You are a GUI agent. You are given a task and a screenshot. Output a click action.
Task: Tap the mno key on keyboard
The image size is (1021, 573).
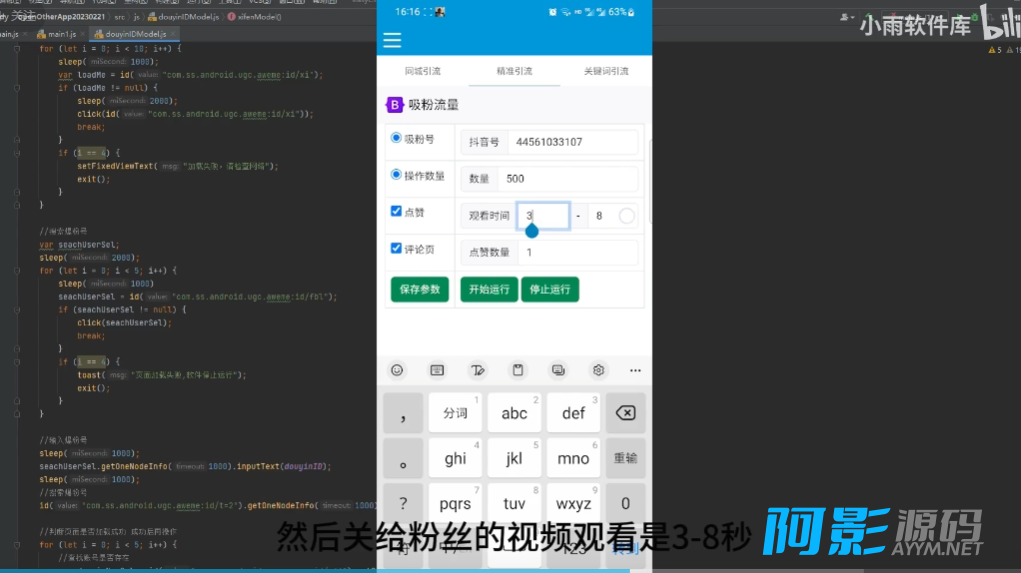[x=573, y=458]
